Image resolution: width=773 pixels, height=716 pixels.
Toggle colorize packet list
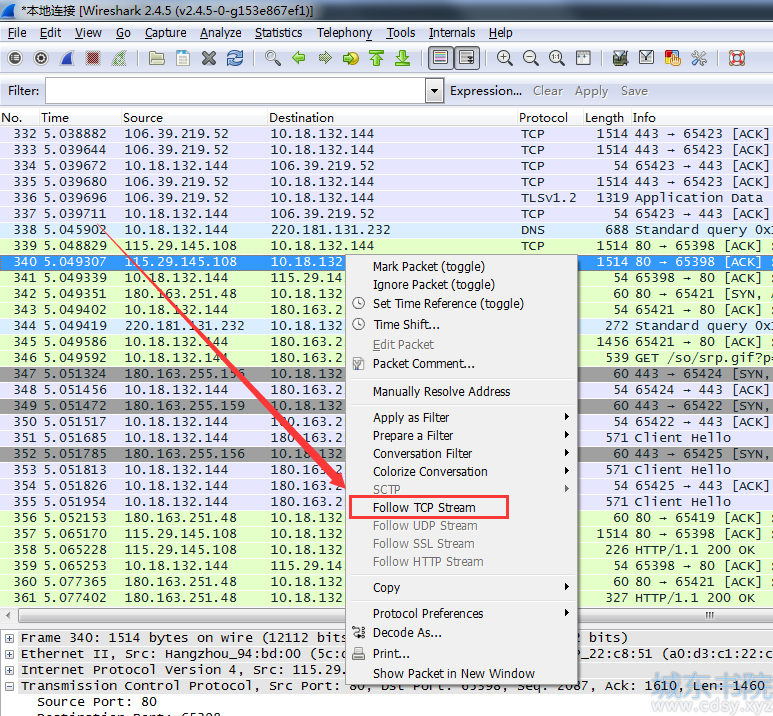440,58
